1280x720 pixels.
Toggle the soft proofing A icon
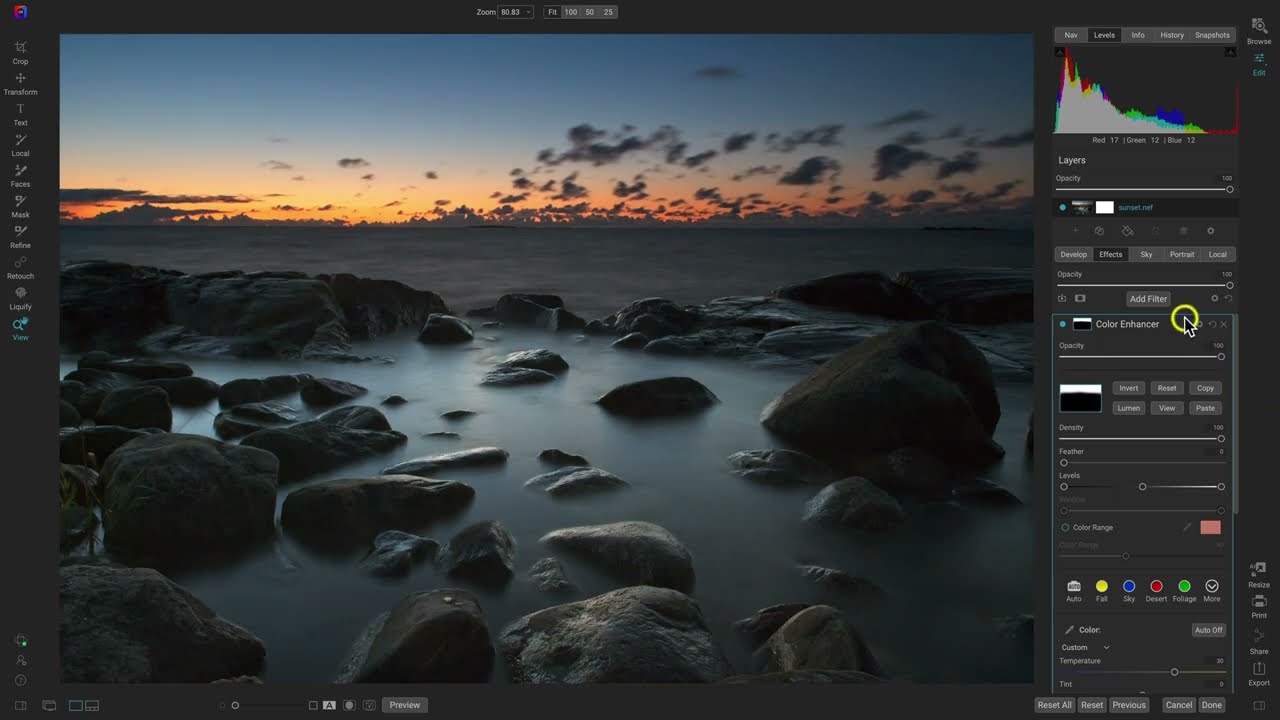point(329,705)
